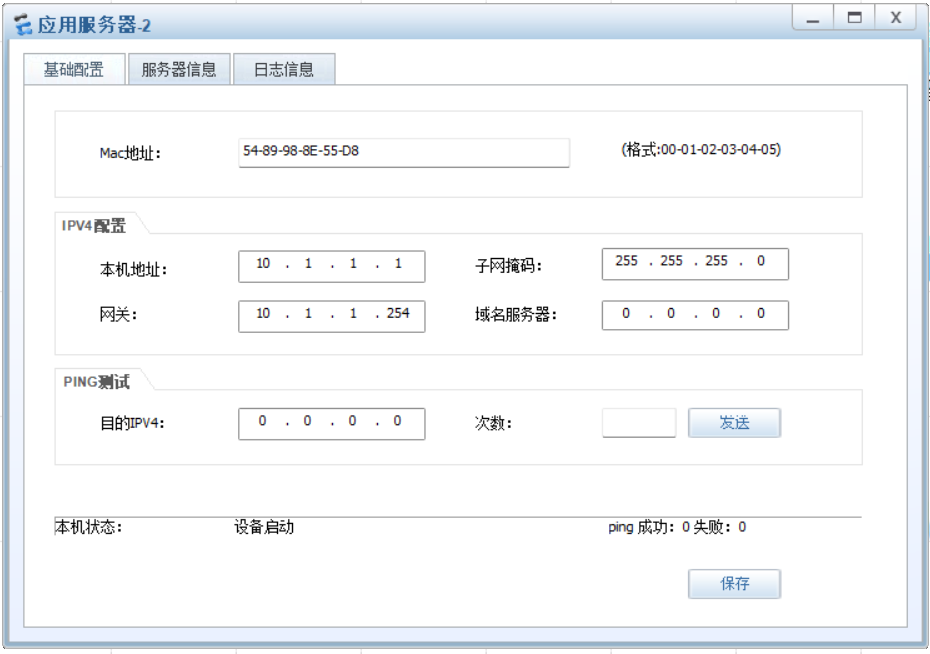Close the 应用服务器-2 window
Viewport: 930px width, 654px height.
(x=896, y=18)
